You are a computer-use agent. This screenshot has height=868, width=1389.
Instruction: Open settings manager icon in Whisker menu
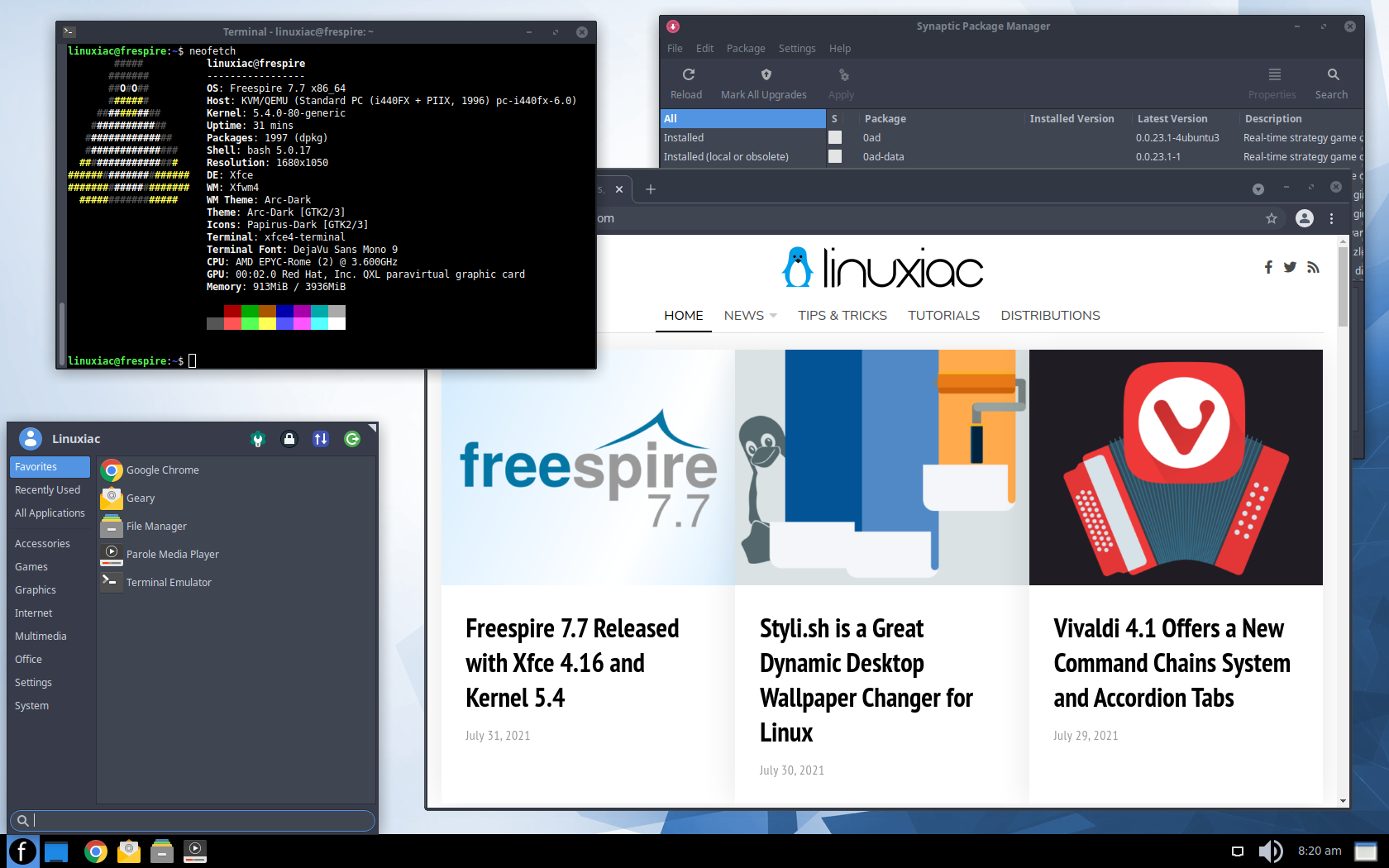258,439
